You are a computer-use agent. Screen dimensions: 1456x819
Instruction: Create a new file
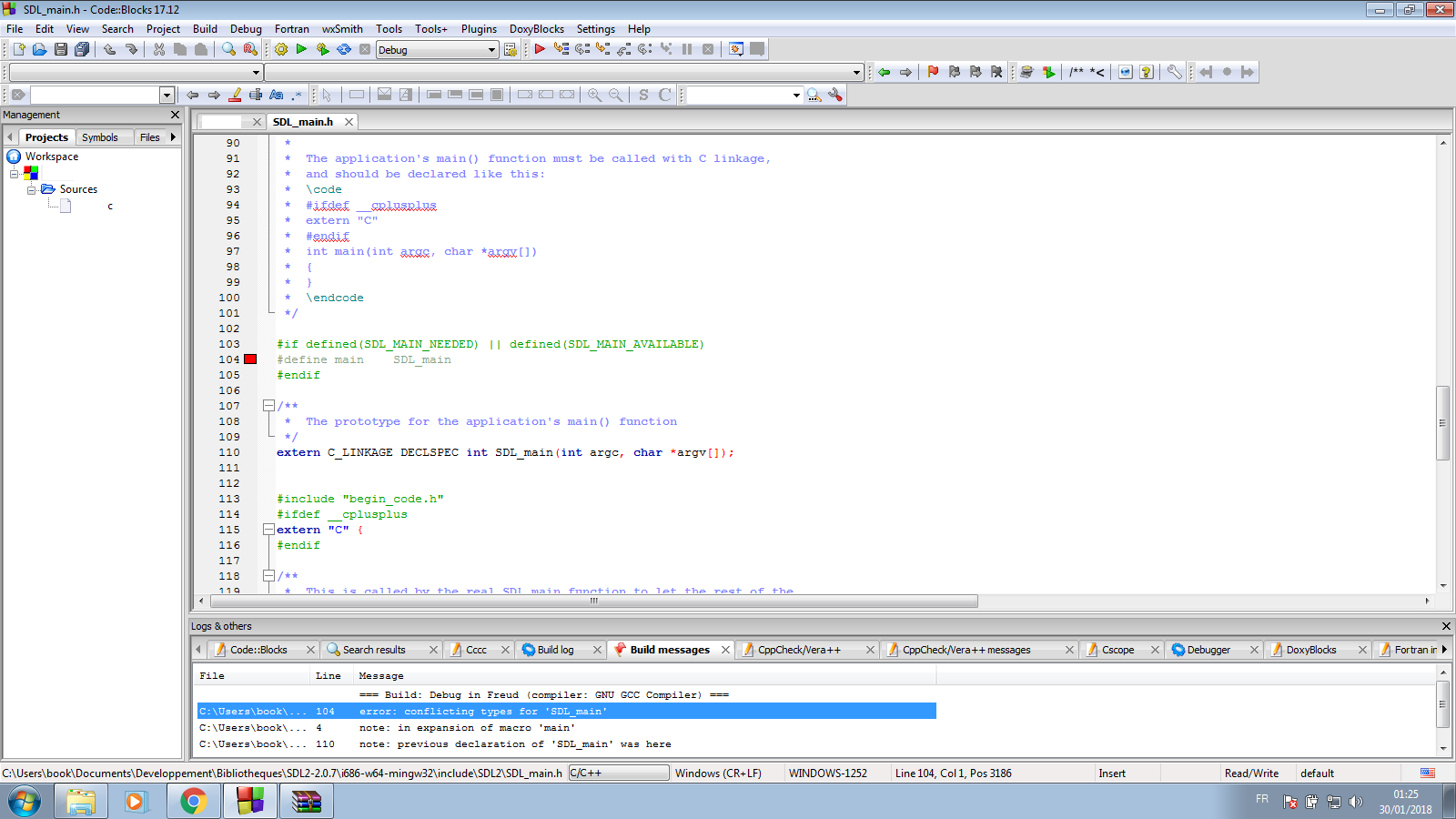click(x=17, y=49)
